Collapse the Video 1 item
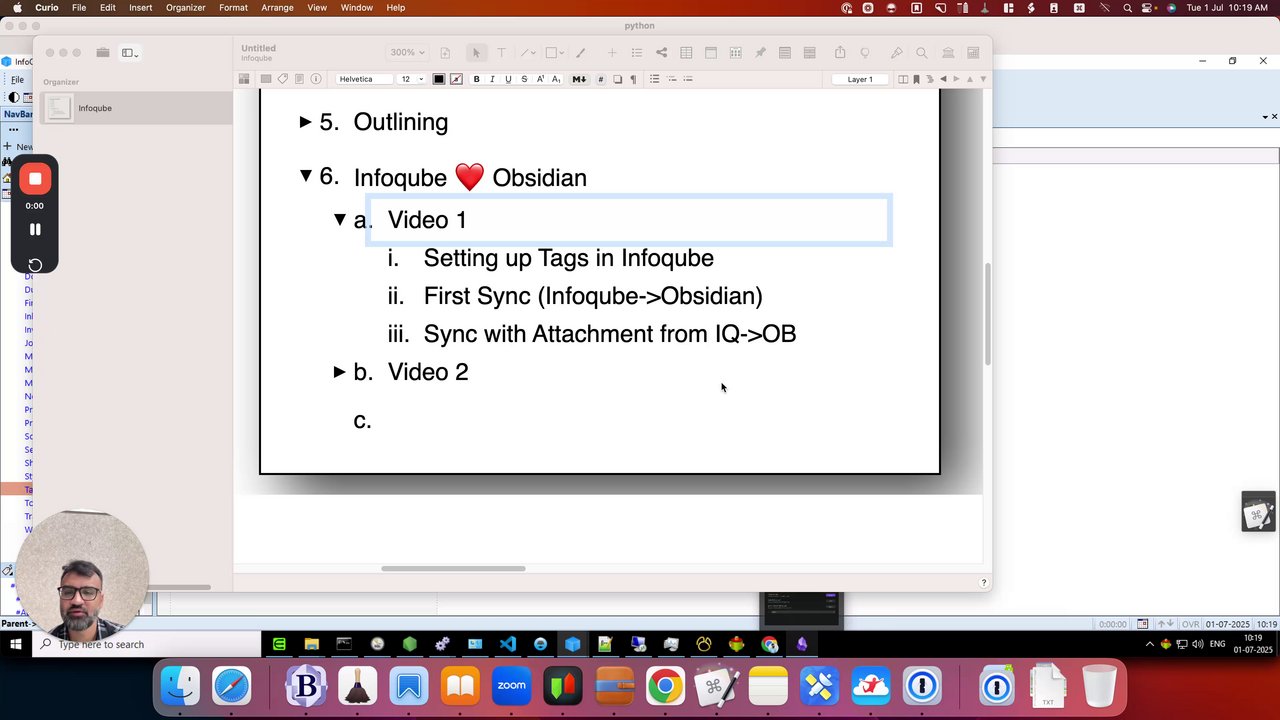The width and height of the screenshot is (1280, 720). coord(340,219)
